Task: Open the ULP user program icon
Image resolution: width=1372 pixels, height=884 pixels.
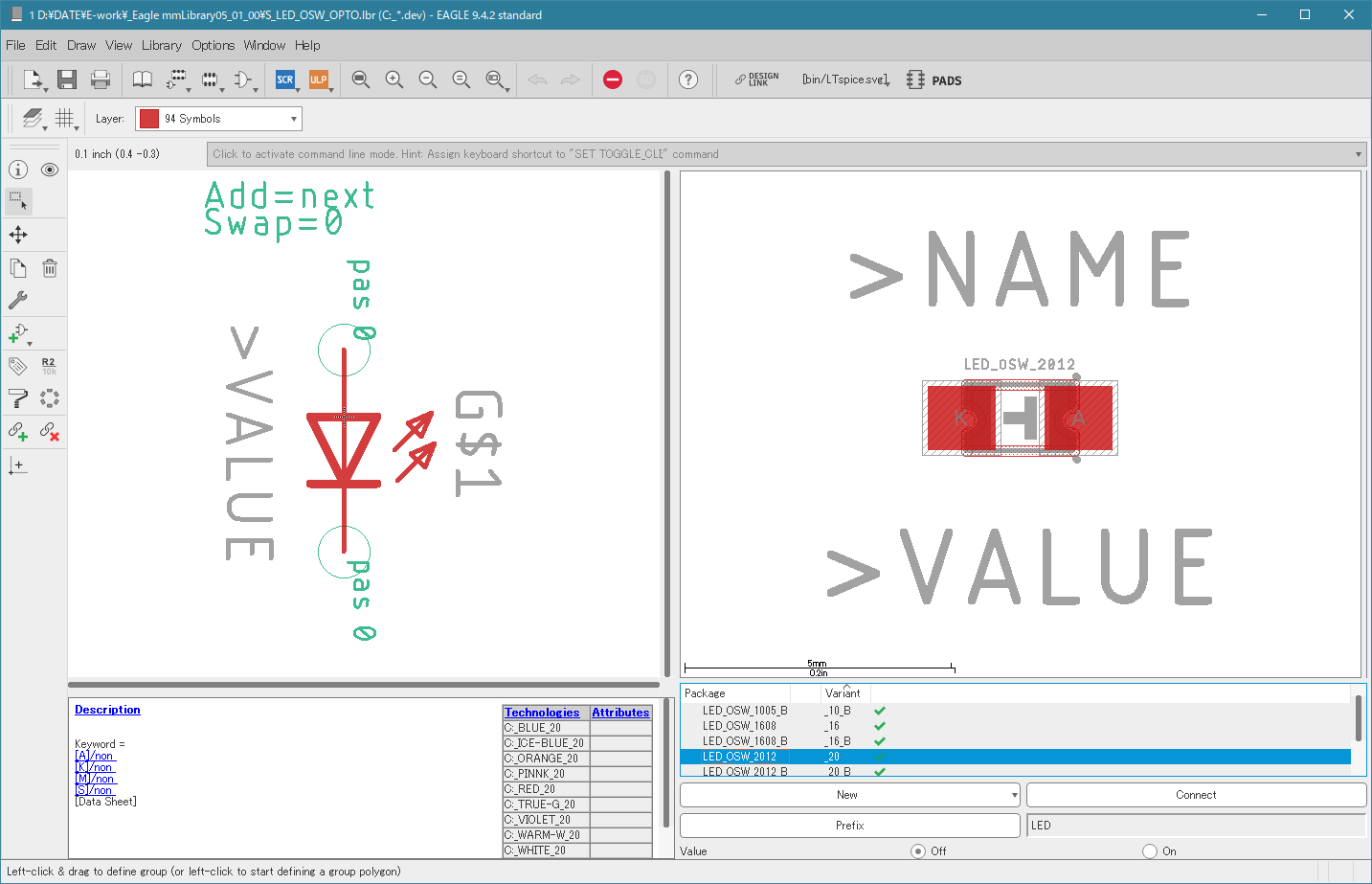Action: pyautogui.click(x=318, y=79)
